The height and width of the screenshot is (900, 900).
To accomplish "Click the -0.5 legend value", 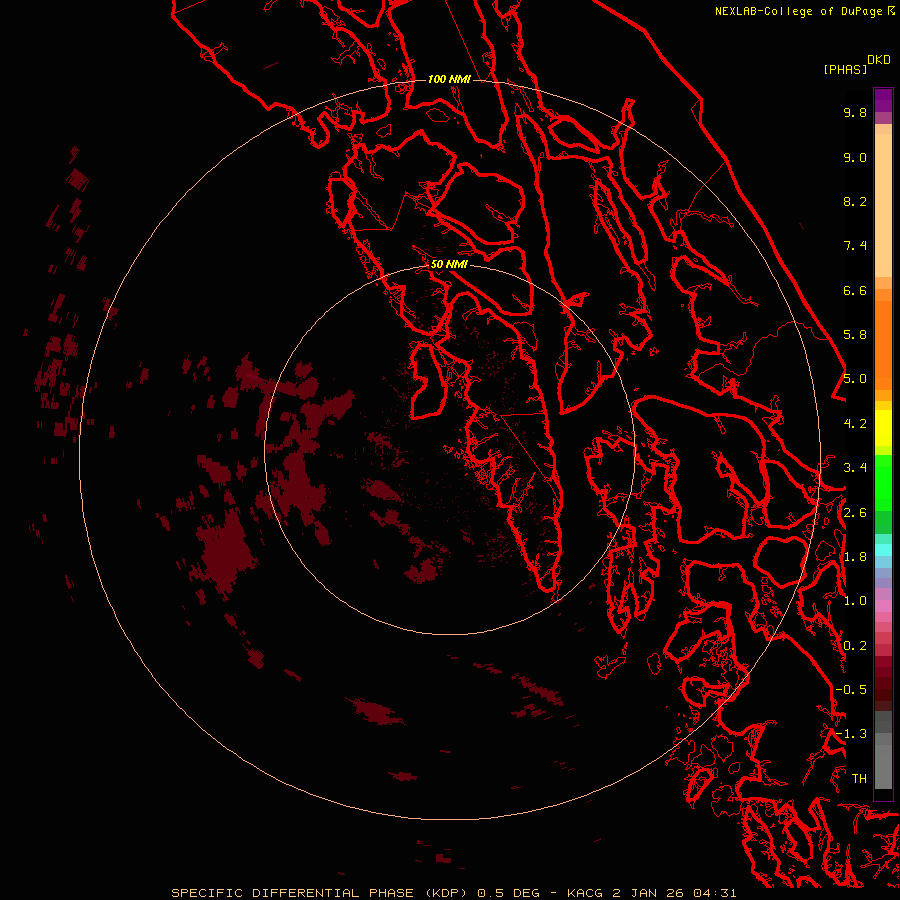I will (x=851, y=690).
